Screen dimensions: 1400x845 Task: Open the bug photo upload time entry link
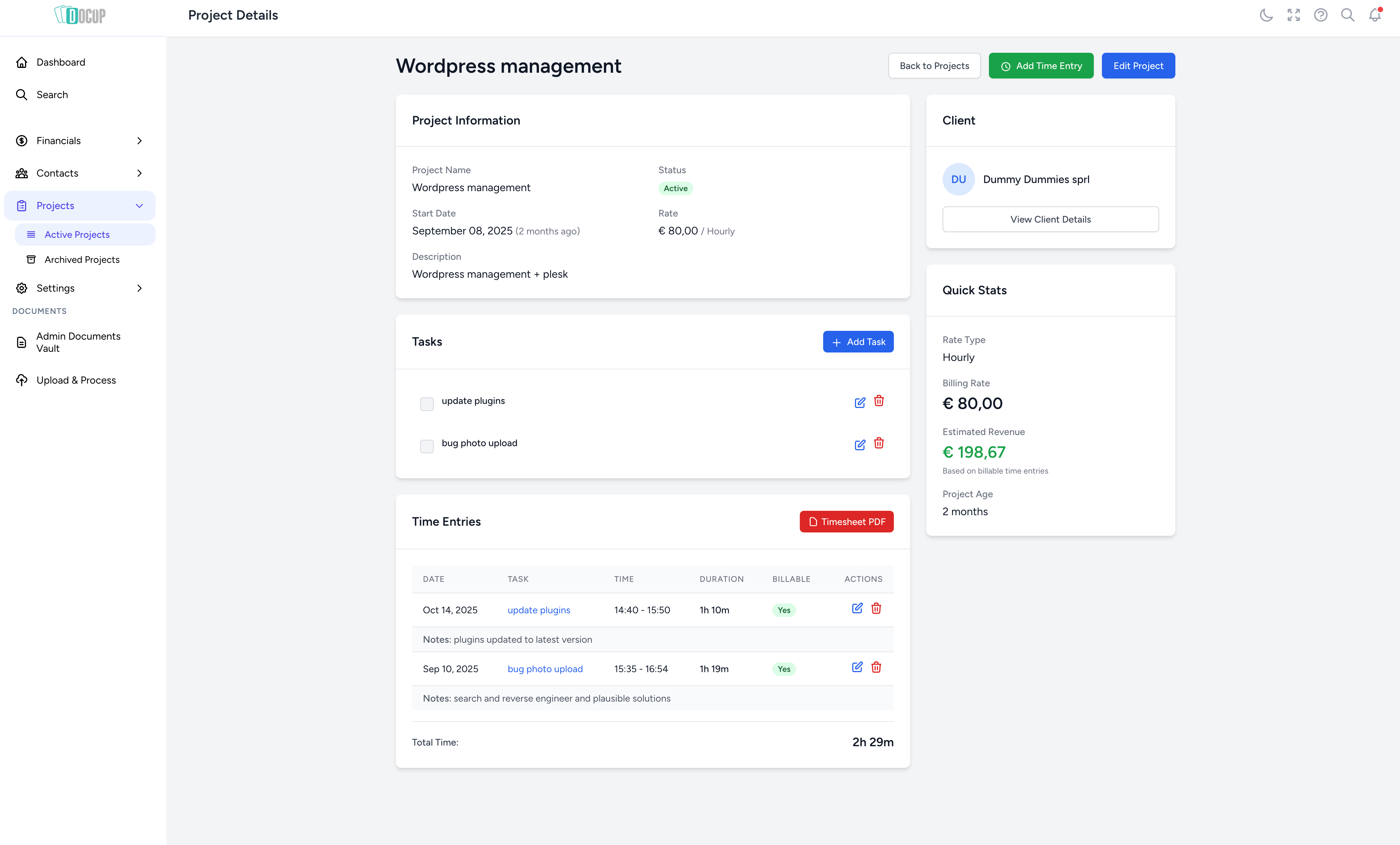point(545,669)
